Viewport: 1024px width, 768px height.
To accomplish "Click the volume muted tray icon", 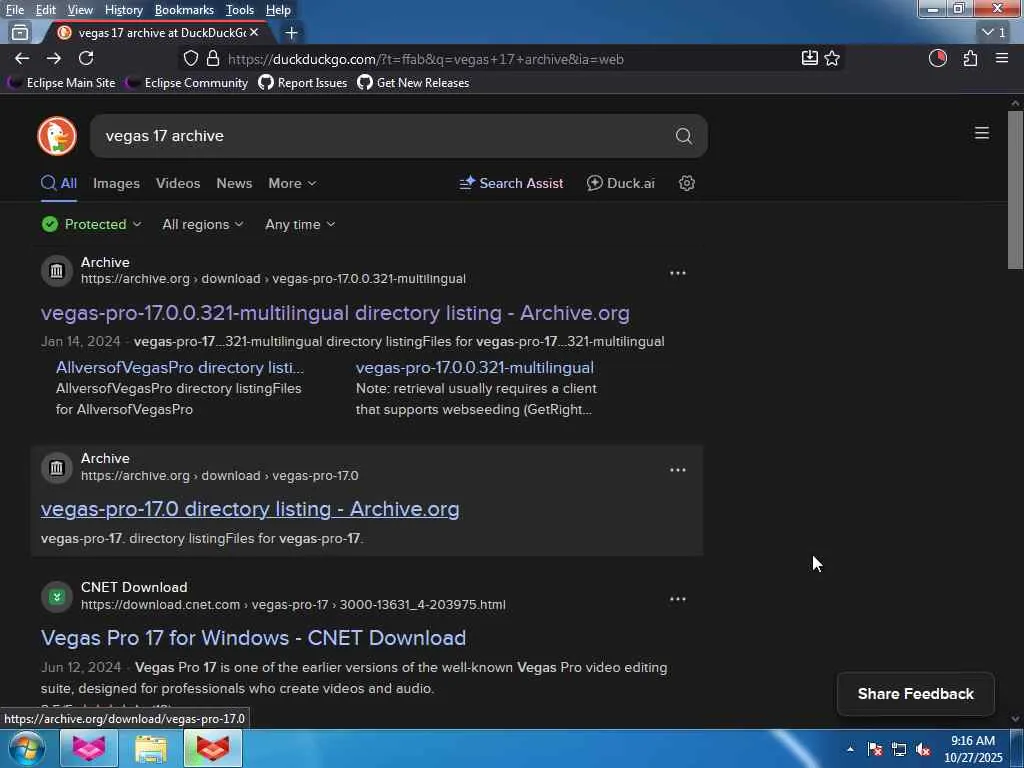I will [x=923, y=750].
